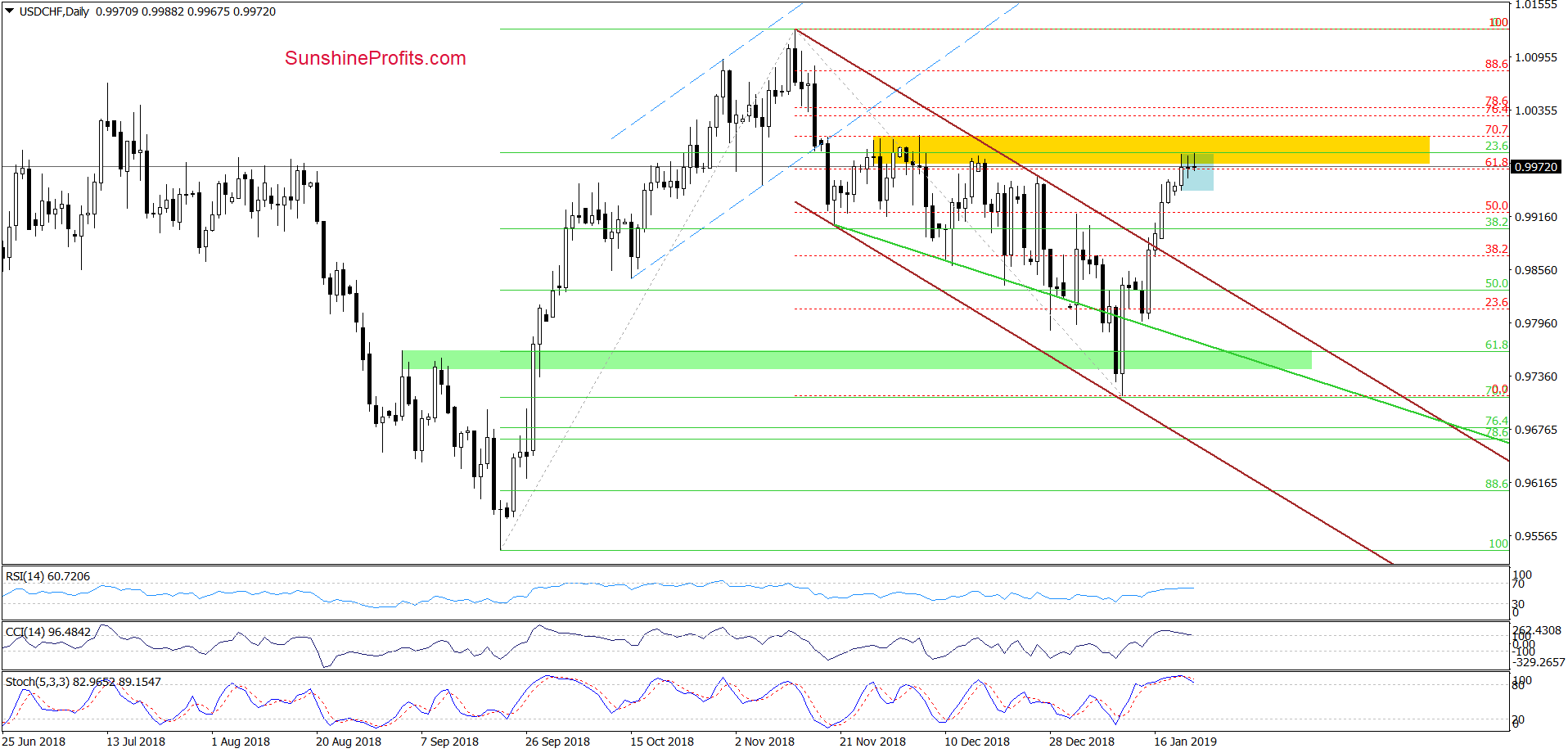
Task: Select the 21 Nov 2018 date label
Action: coord(872,742)
